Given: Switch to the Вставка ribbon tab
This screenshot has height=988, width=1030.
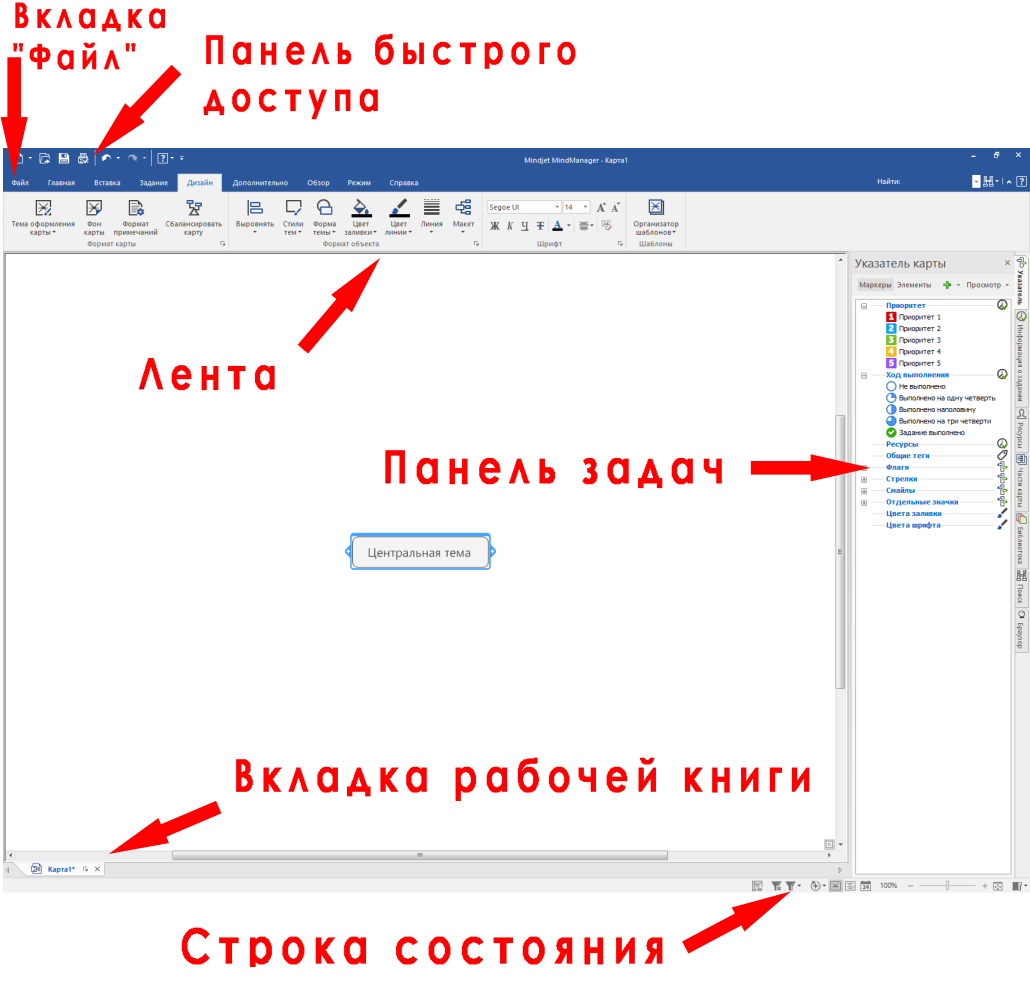Looking at the screenshot, I should click(107, 183).
